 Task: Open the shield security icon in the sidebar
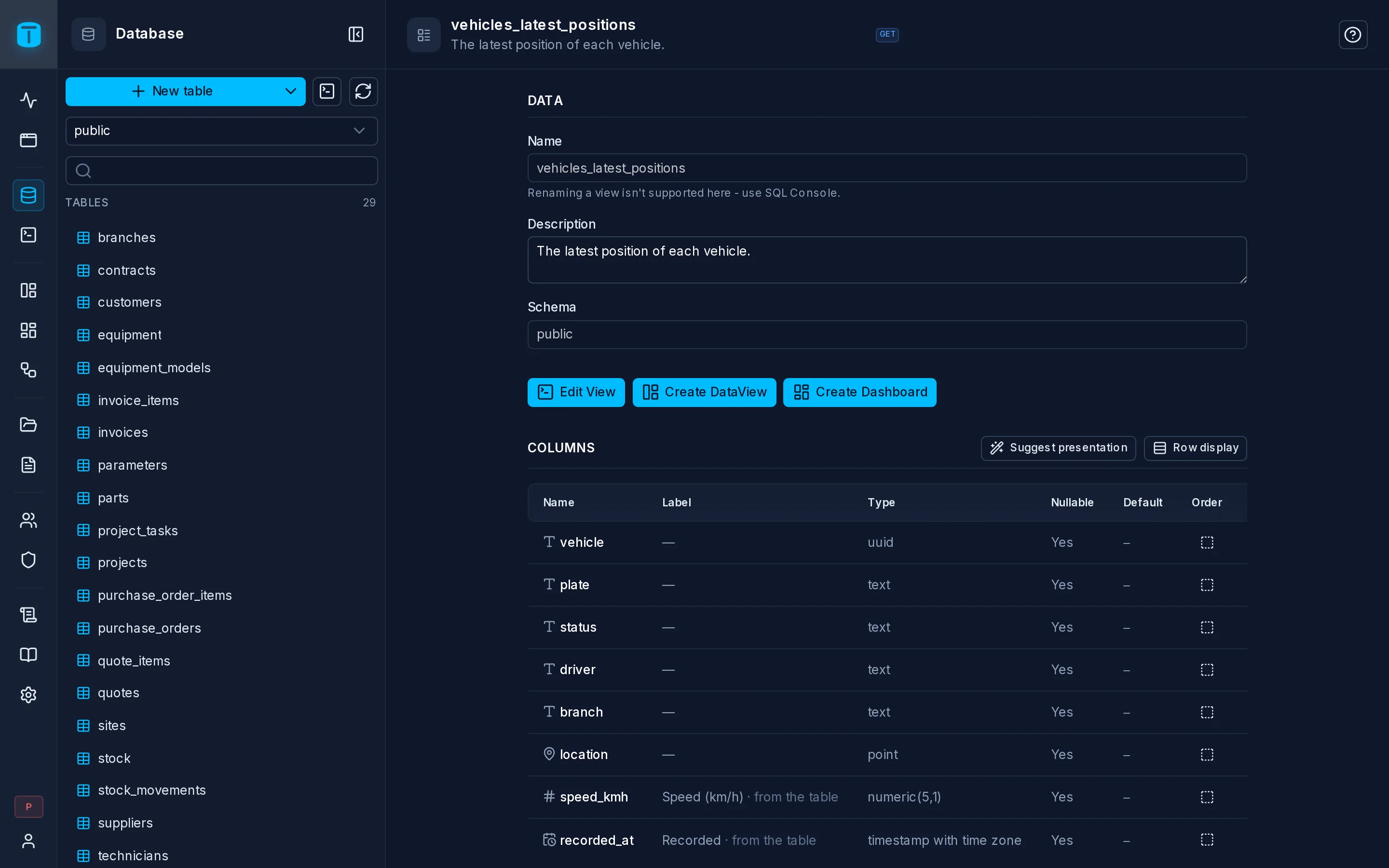click(x=28, y=560)
